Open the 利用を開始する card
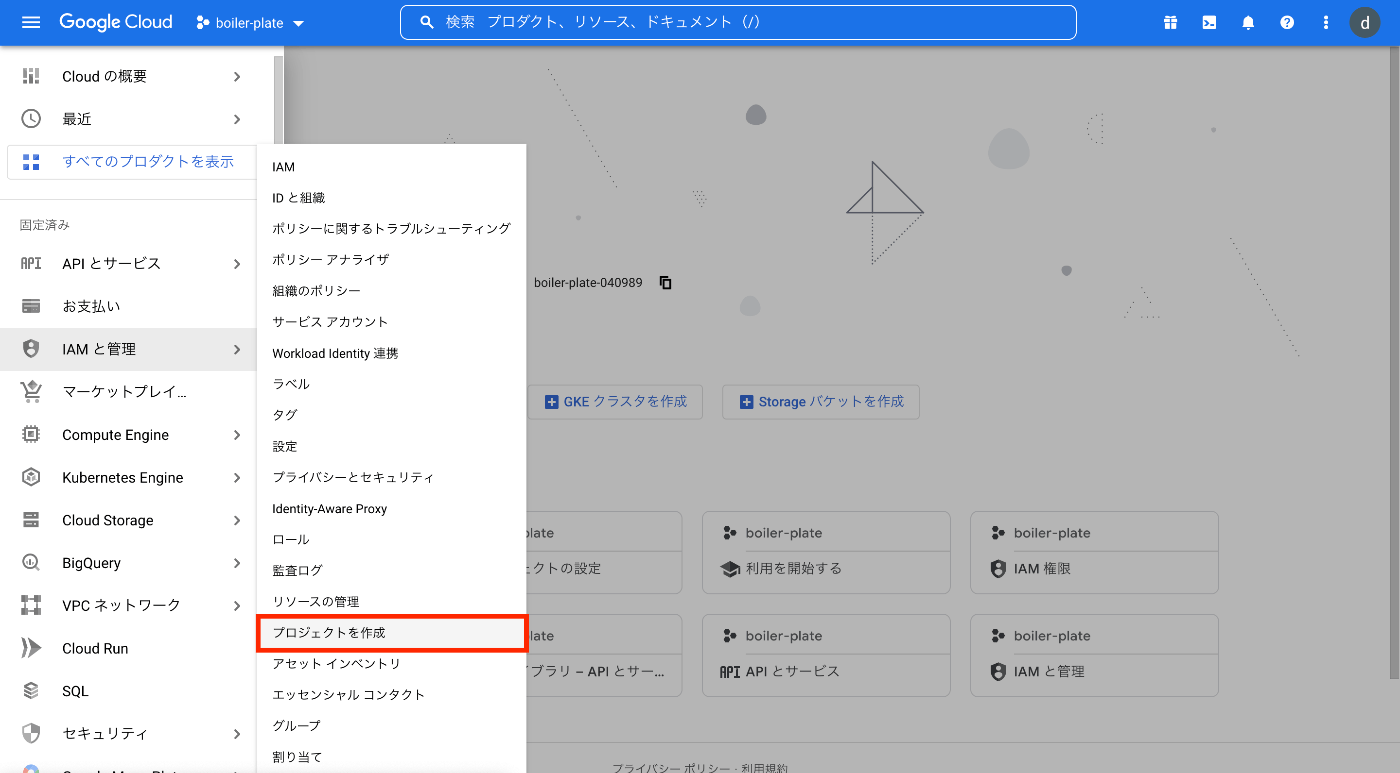The width and height of the screenshot is (1400, 773). (826, 552)
